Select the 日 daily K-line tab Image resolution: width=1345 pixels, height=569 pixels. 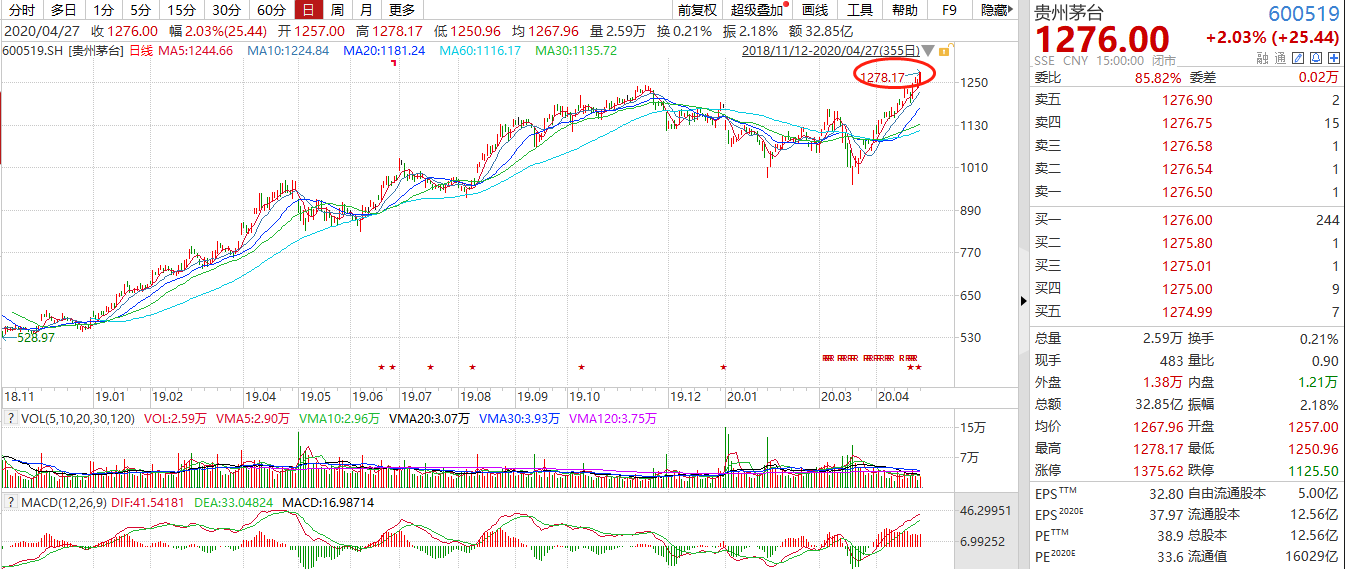[x=308, y=10]
